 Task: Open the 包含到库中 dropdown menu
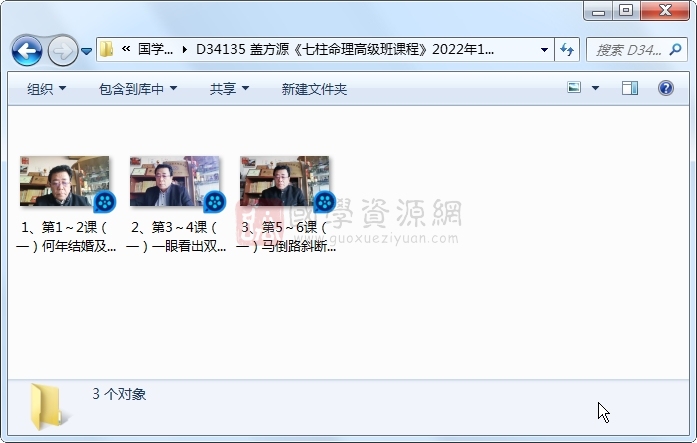pyautogui.click(x=137, y=89)
